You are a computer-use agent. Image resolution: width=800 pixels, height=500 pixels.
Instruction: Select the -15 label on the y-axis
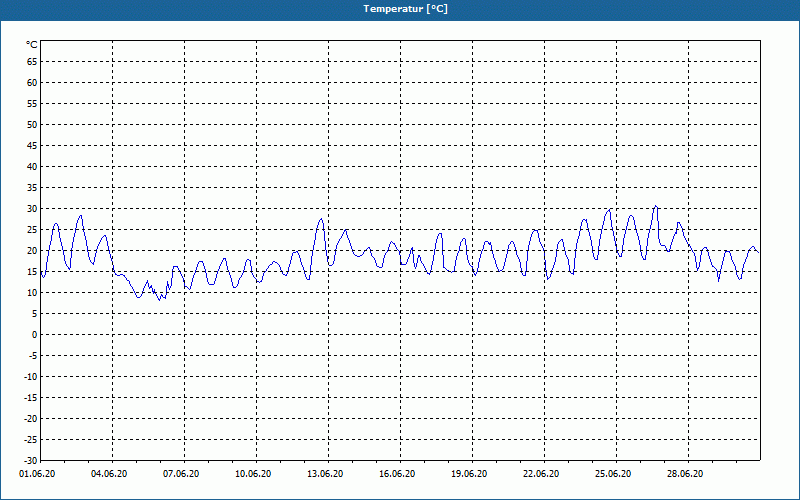click(31, 398)
